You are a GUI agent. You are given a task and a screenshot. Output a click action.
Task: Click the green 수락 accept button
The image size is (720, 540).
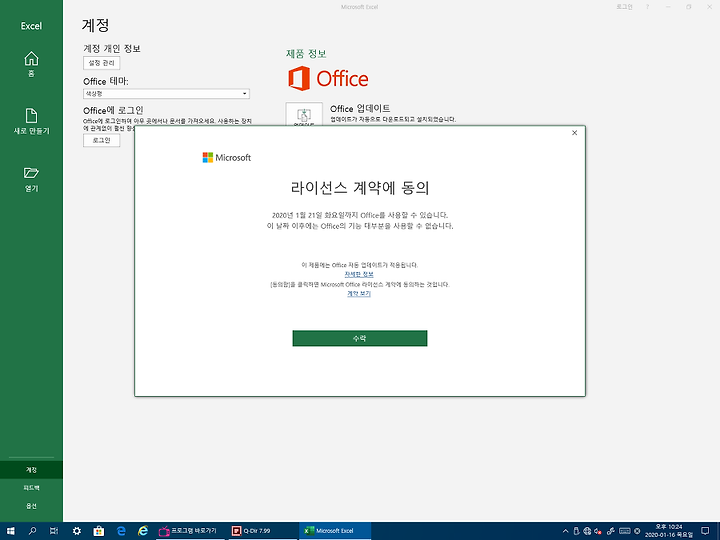click(x=360, y=338)
